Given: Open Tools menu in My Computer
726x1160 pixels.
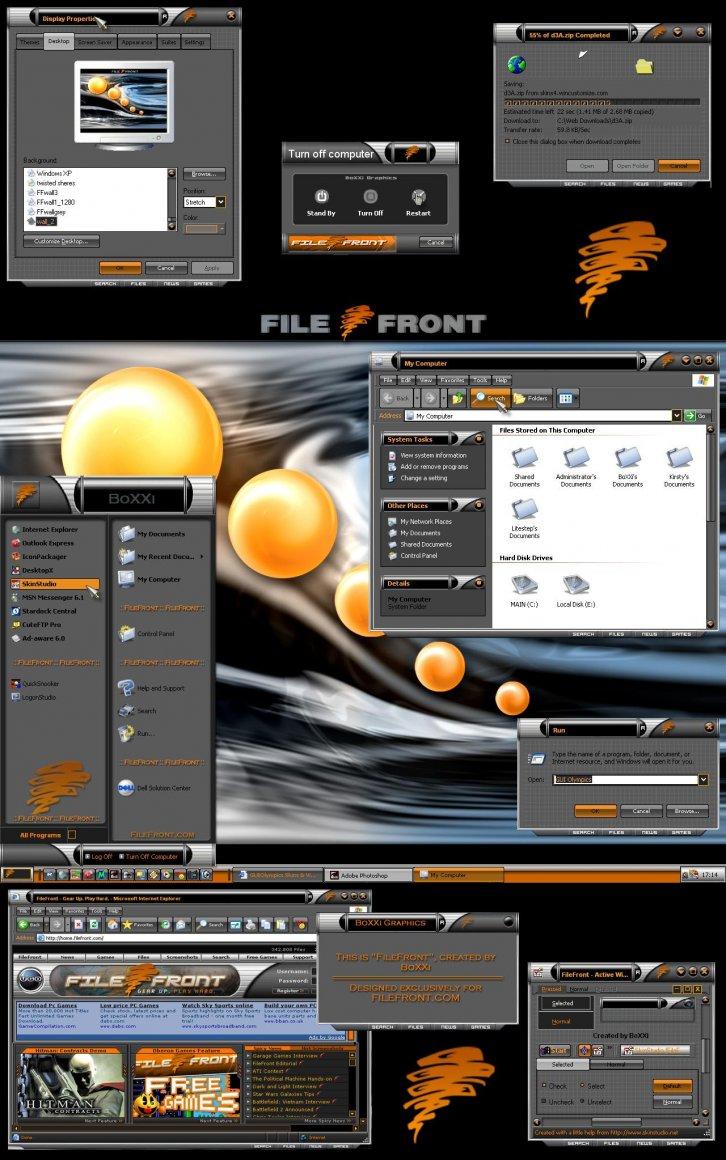Looking at the screenshot, I should (480, 380).
